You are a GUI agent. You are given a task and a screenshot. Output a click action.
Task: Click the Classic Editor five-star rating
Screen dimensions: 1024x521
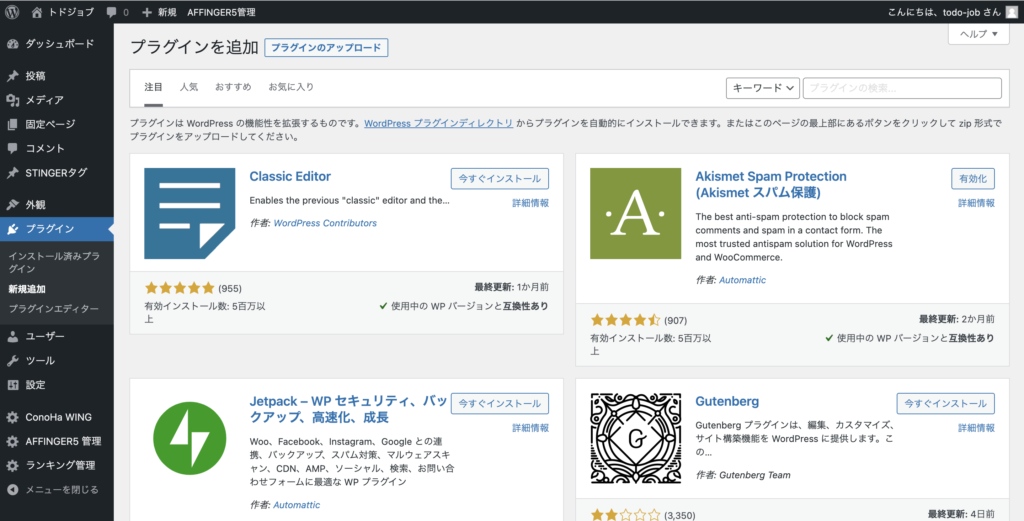tap(180, 288)
